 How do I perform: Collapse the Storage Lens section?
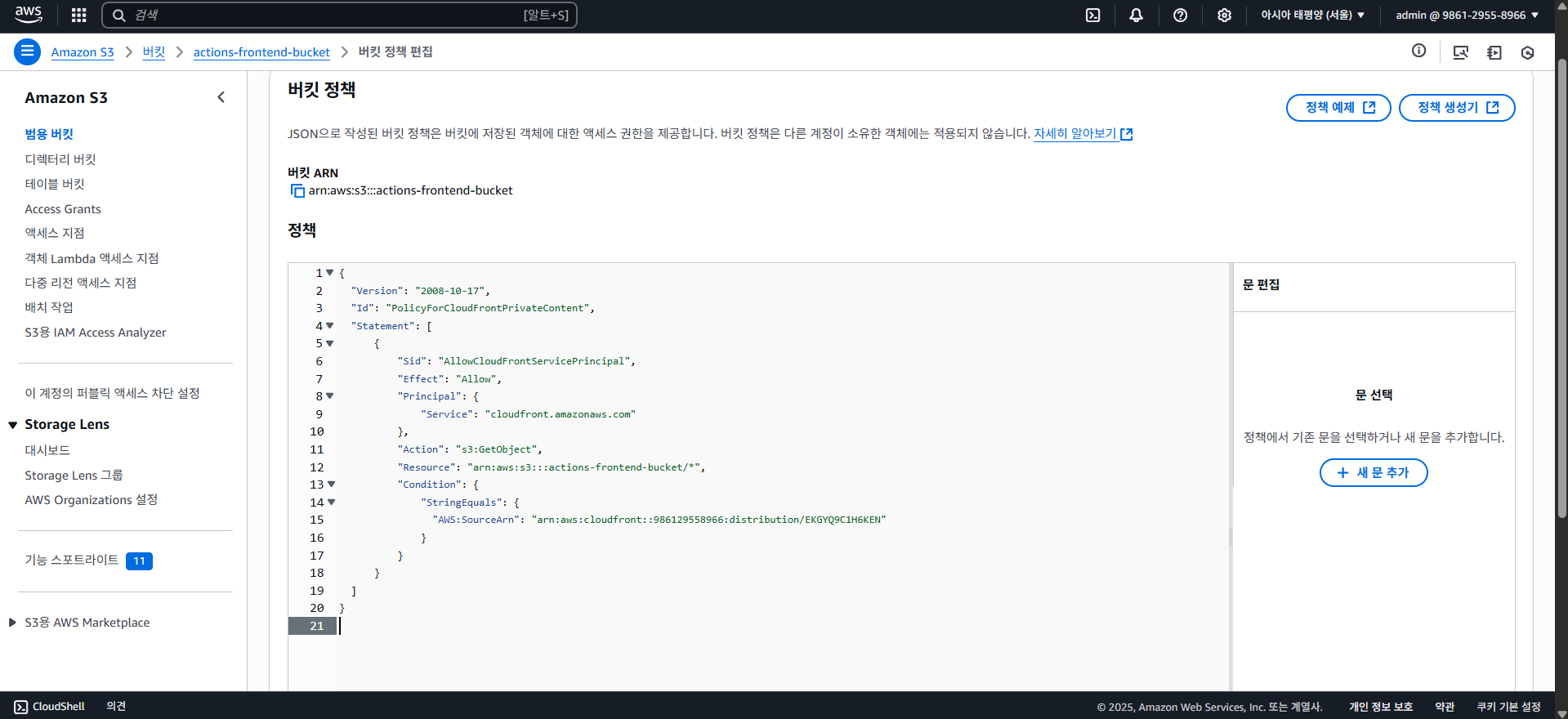[13, 425]
